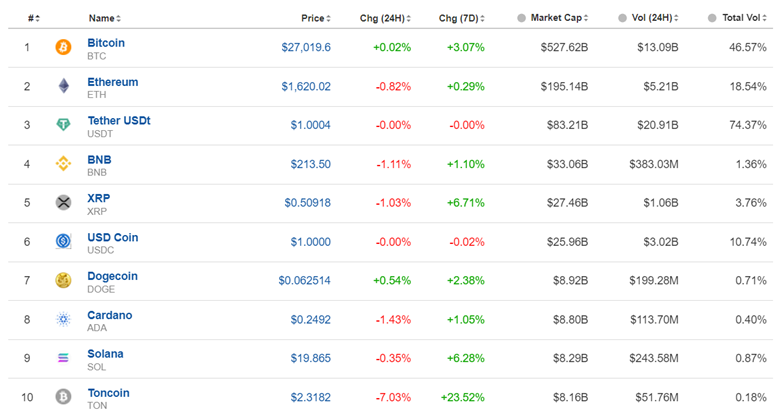Sort by Chg (7D) column header
The height and width of the screenshot is (412, 780).
462,18
